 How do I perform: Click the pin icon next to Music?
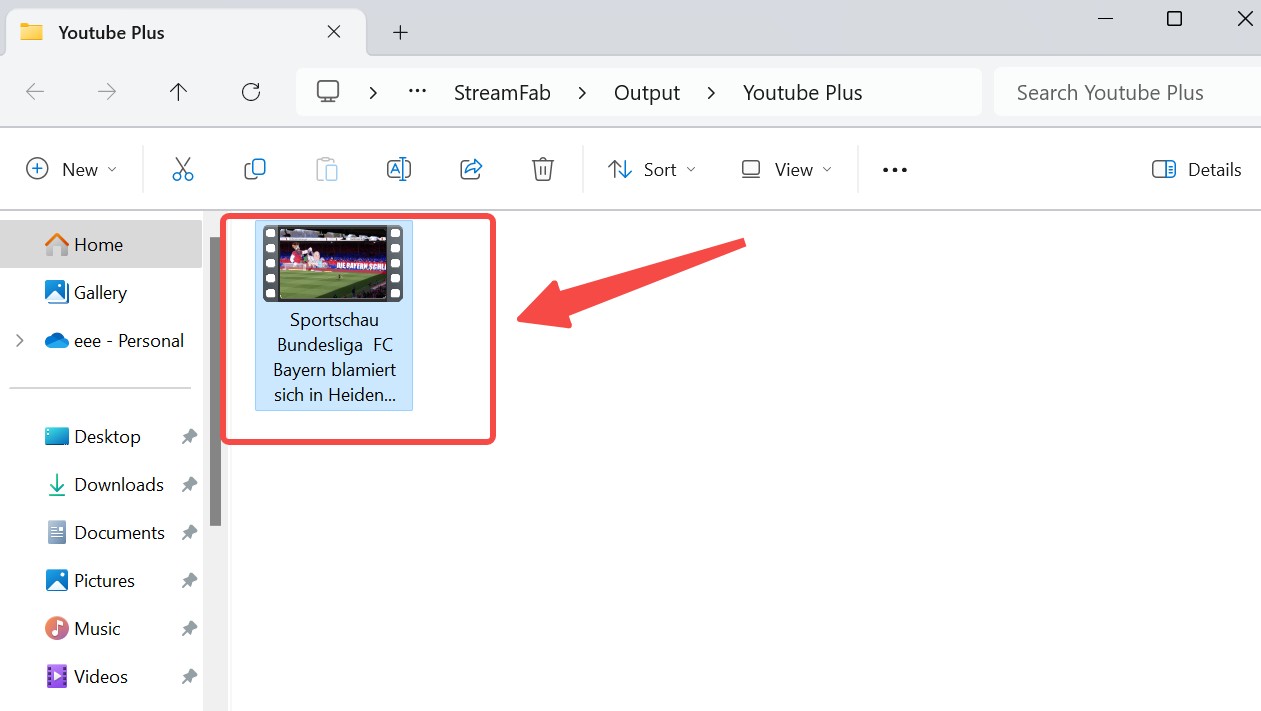pyautogui.click(x=189, y=629)
